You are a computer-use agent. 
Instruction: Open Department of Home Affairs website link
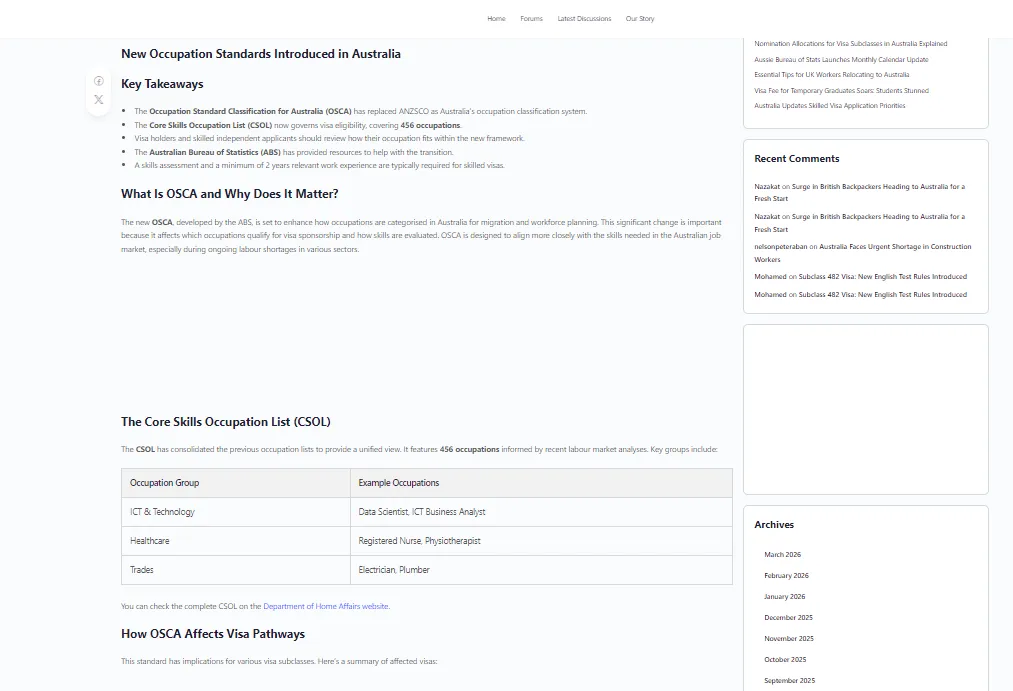click(x=326, y=606)
